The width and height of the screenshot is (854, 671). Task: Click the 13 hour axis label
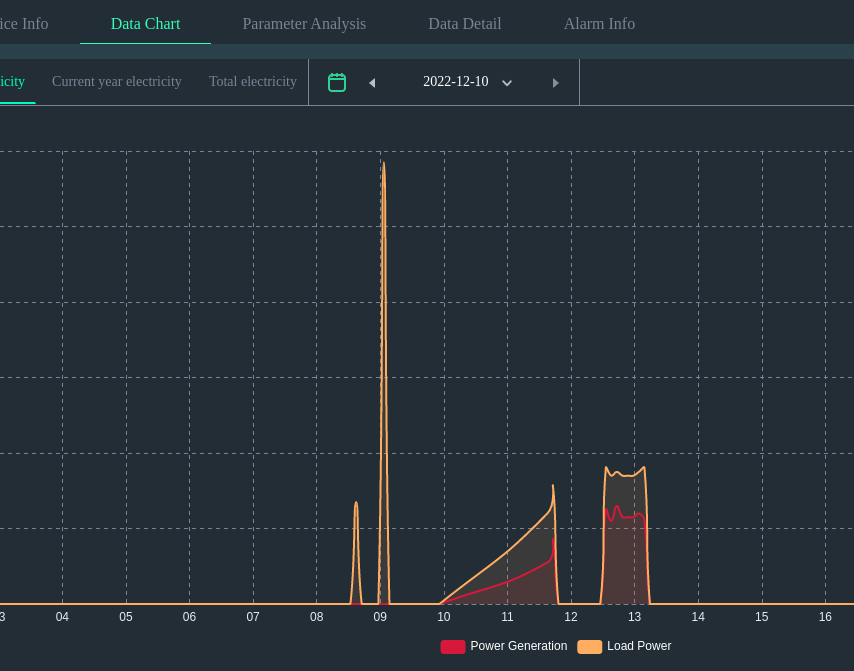[635, 617]
